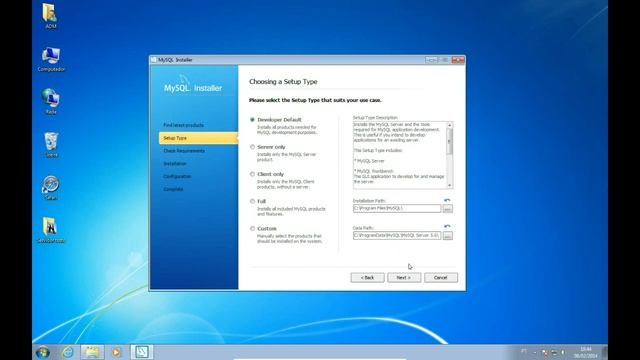This screenshot has height=360, width=640.
Task: Browse for the Installation Path folder
Action: (447, 209)
